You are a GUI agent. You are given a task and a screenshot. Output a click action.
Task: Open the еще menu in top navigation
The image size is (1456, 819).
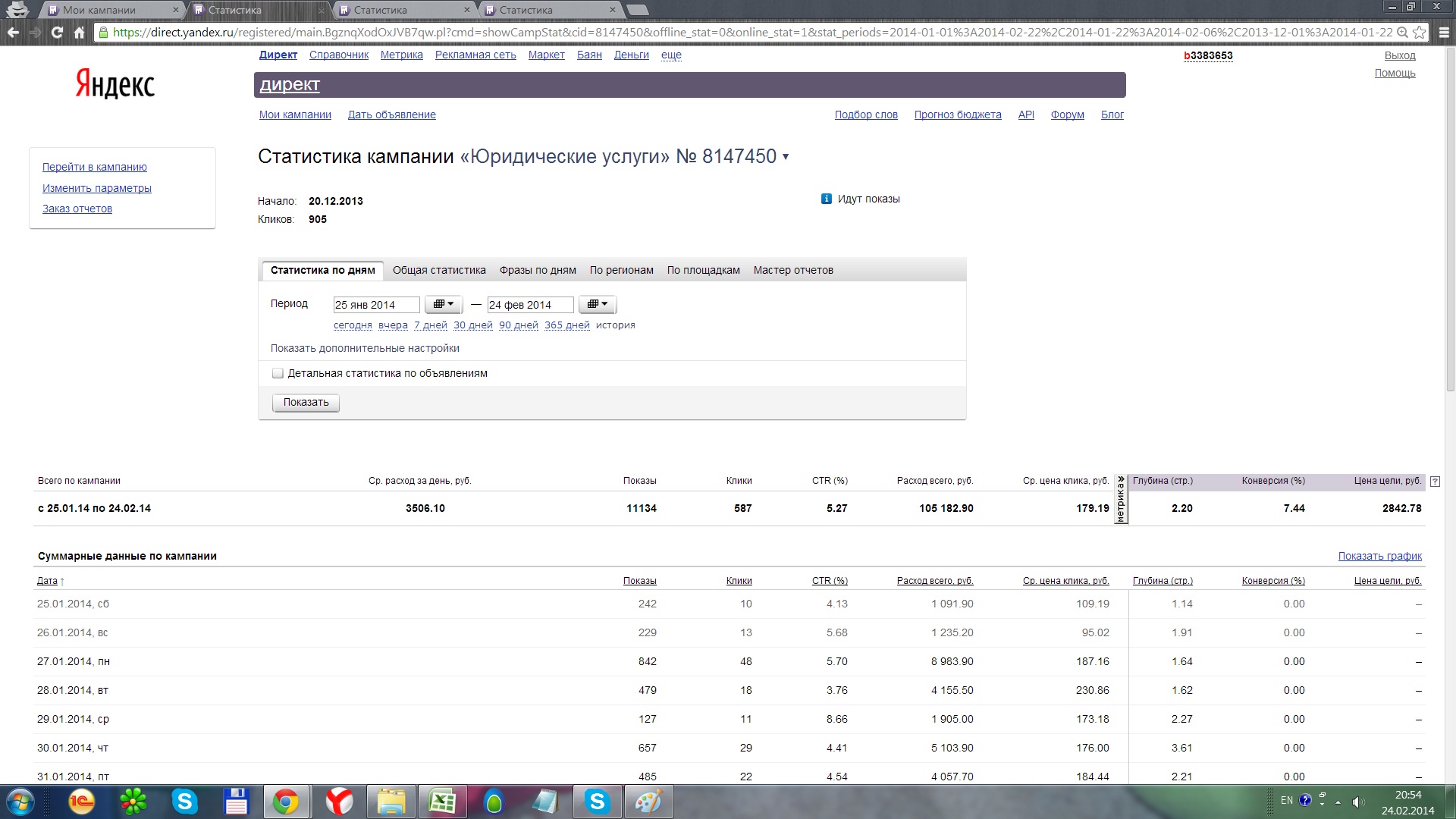[671, 55]
